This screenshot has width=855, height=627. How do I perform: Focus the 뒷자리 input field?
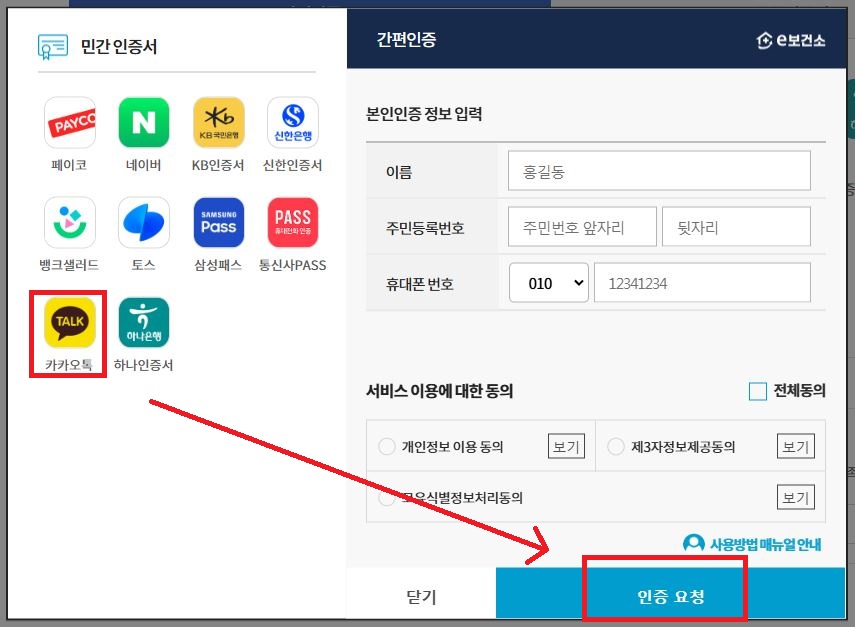click(736, 226)
